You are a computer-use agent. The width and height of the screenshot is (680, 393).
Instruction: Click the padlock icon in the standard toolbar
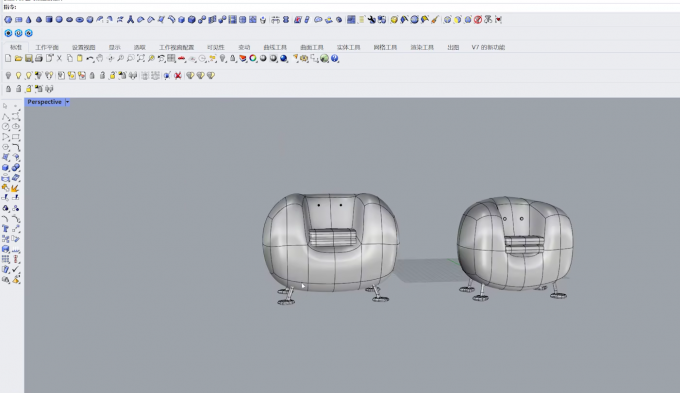pyautogui.click(x=233, y=58)
